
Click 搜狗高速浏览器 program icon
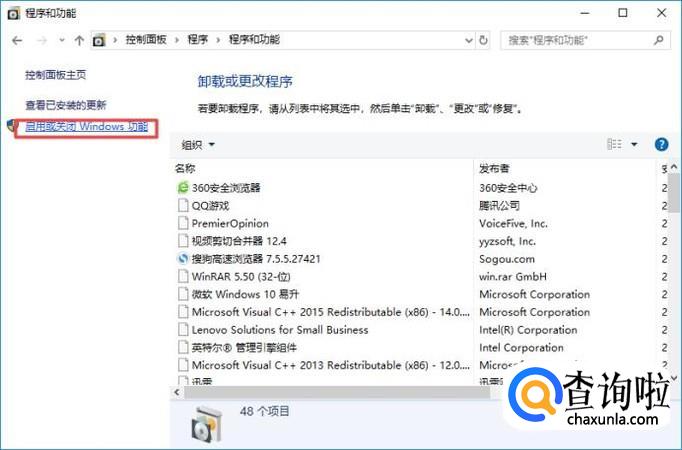click(183, 259)
